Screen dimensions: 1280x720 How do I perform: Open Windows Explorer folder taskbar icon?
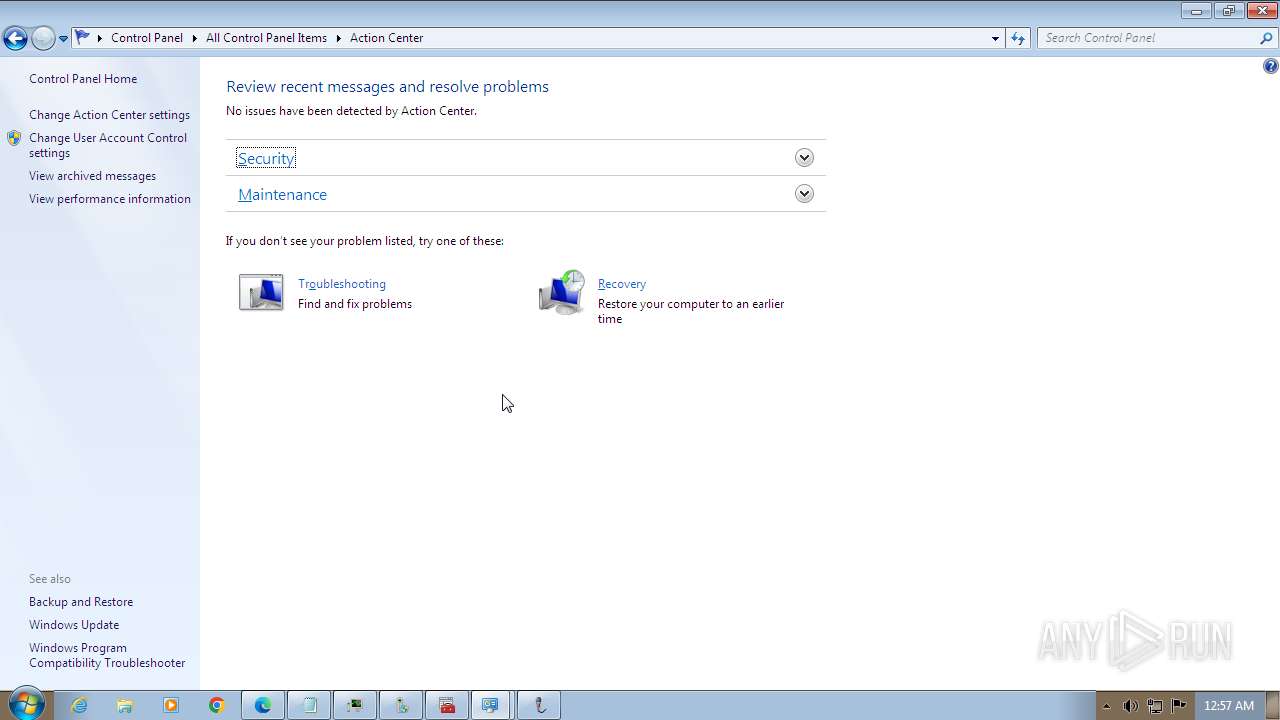(125, 705)
